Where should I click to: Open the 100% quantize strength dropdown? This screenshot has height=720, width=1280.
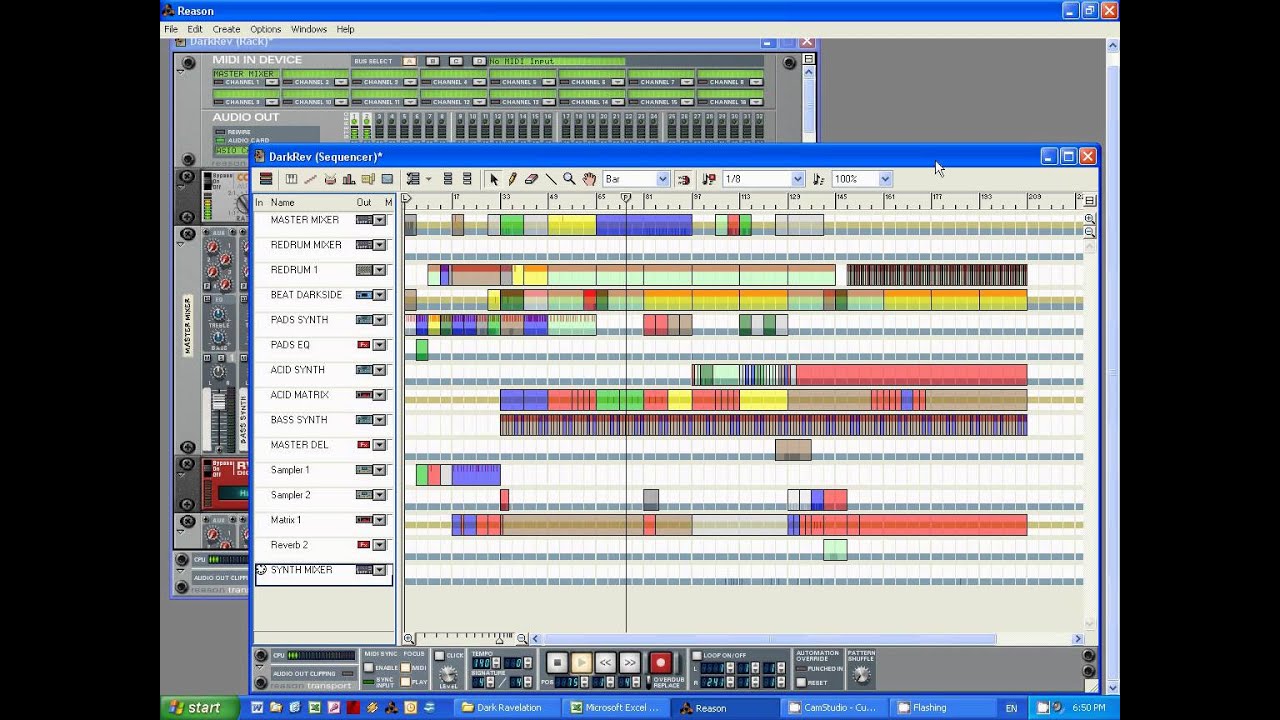885,179
